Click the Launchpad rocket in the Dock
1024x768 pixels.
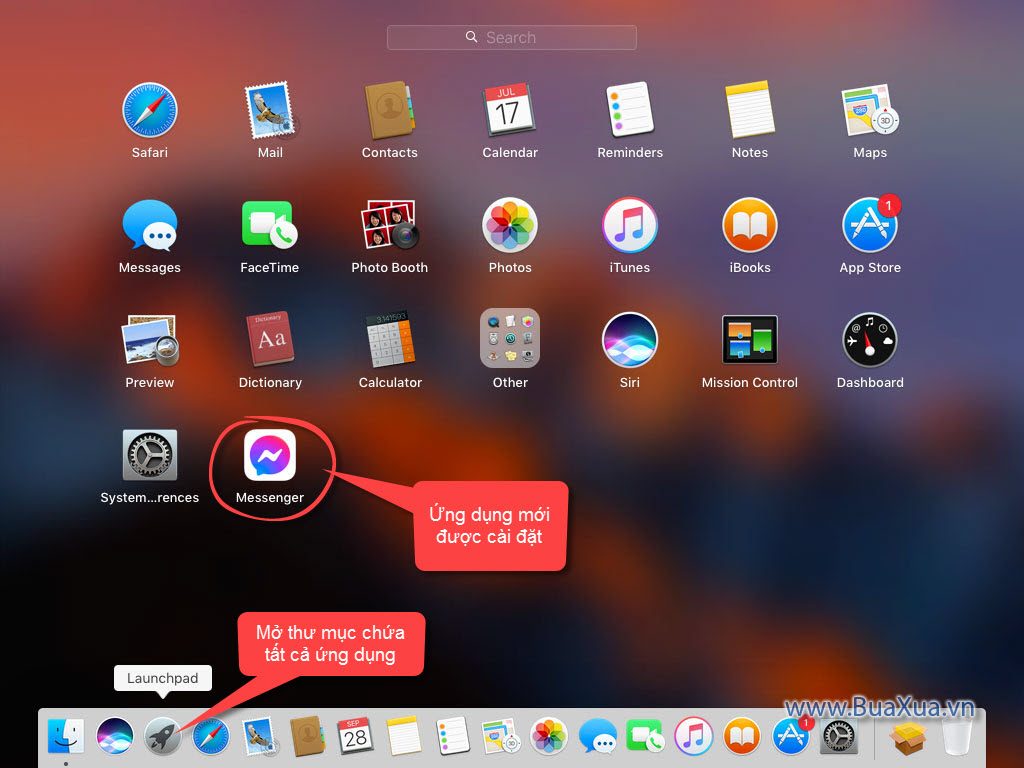pyautogui.click(x=163, y=736)
